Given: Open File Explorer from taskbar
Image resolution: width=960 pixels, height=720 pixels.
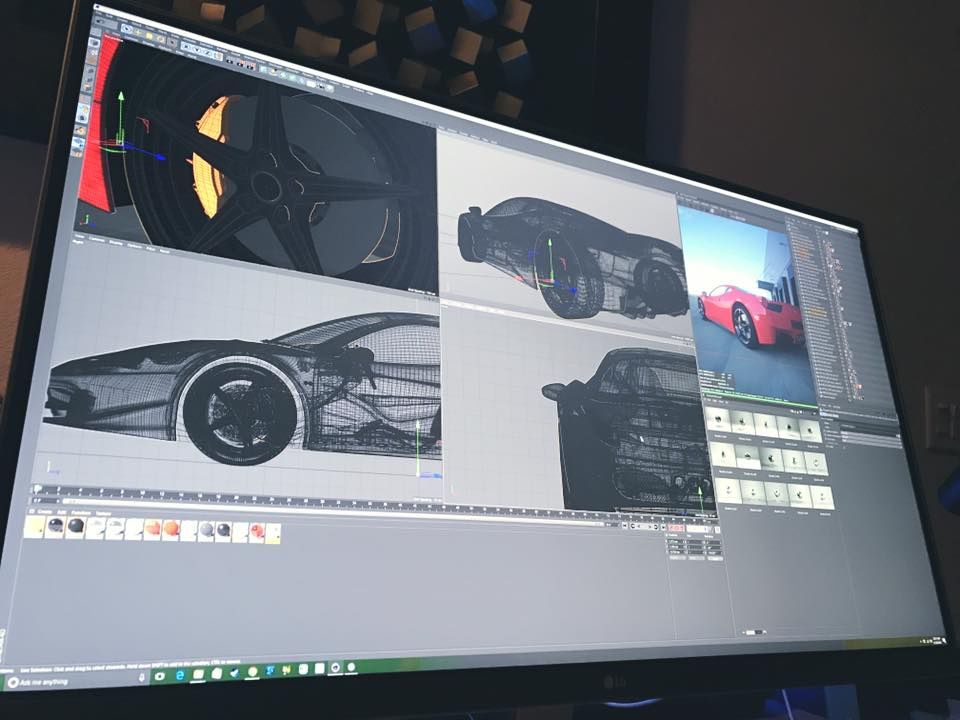Looking at the screenshot, I should click(x=198, y=674).
